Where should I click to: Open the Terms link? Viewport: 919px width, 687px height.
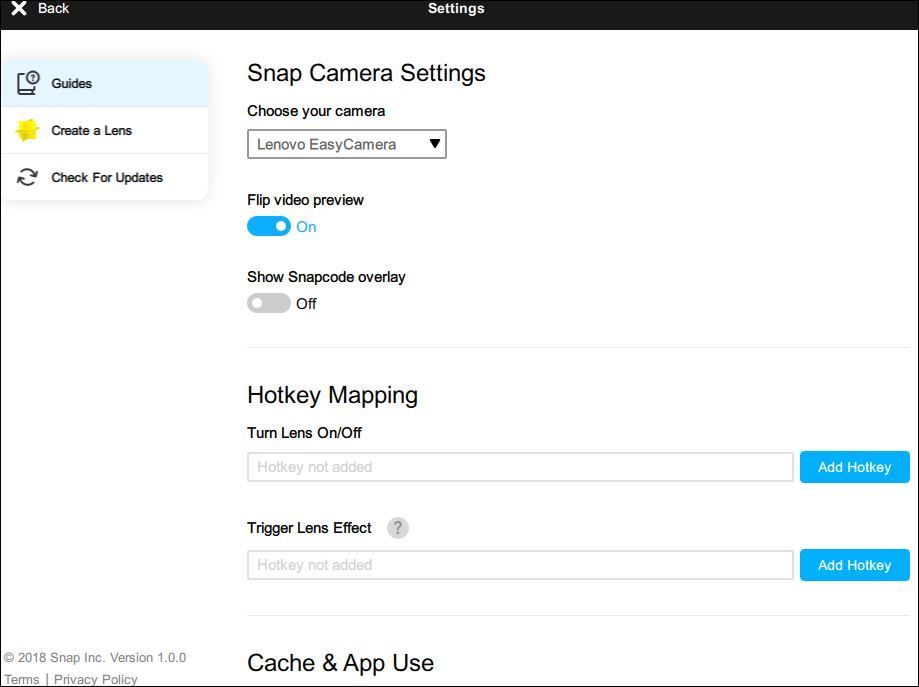22,679
